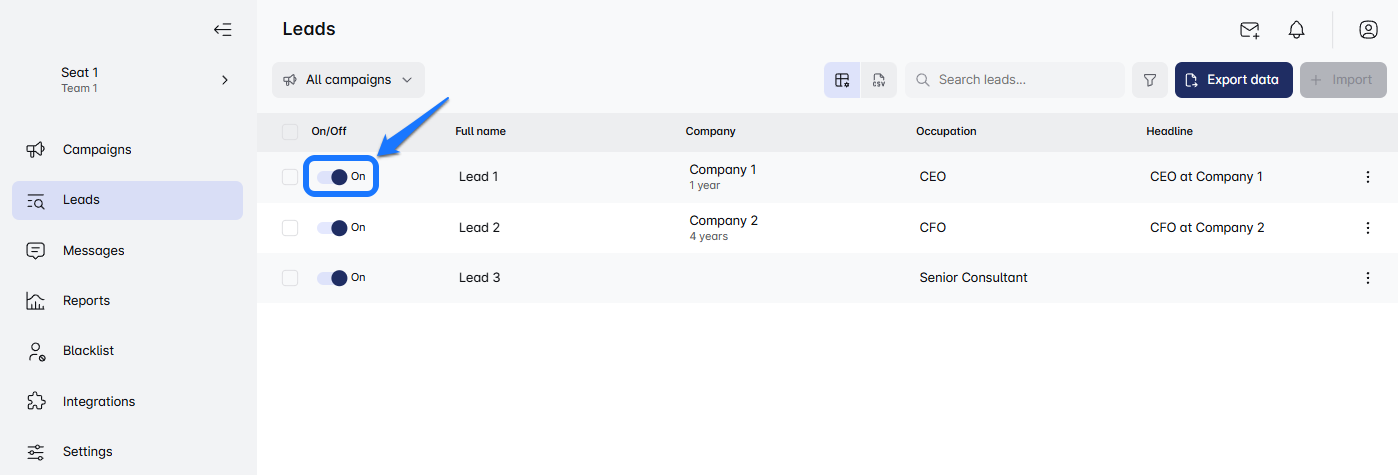Toggle off the Lead 1 switch
The width and height of the screenshot is (1398, 475).
click(332, 177)
